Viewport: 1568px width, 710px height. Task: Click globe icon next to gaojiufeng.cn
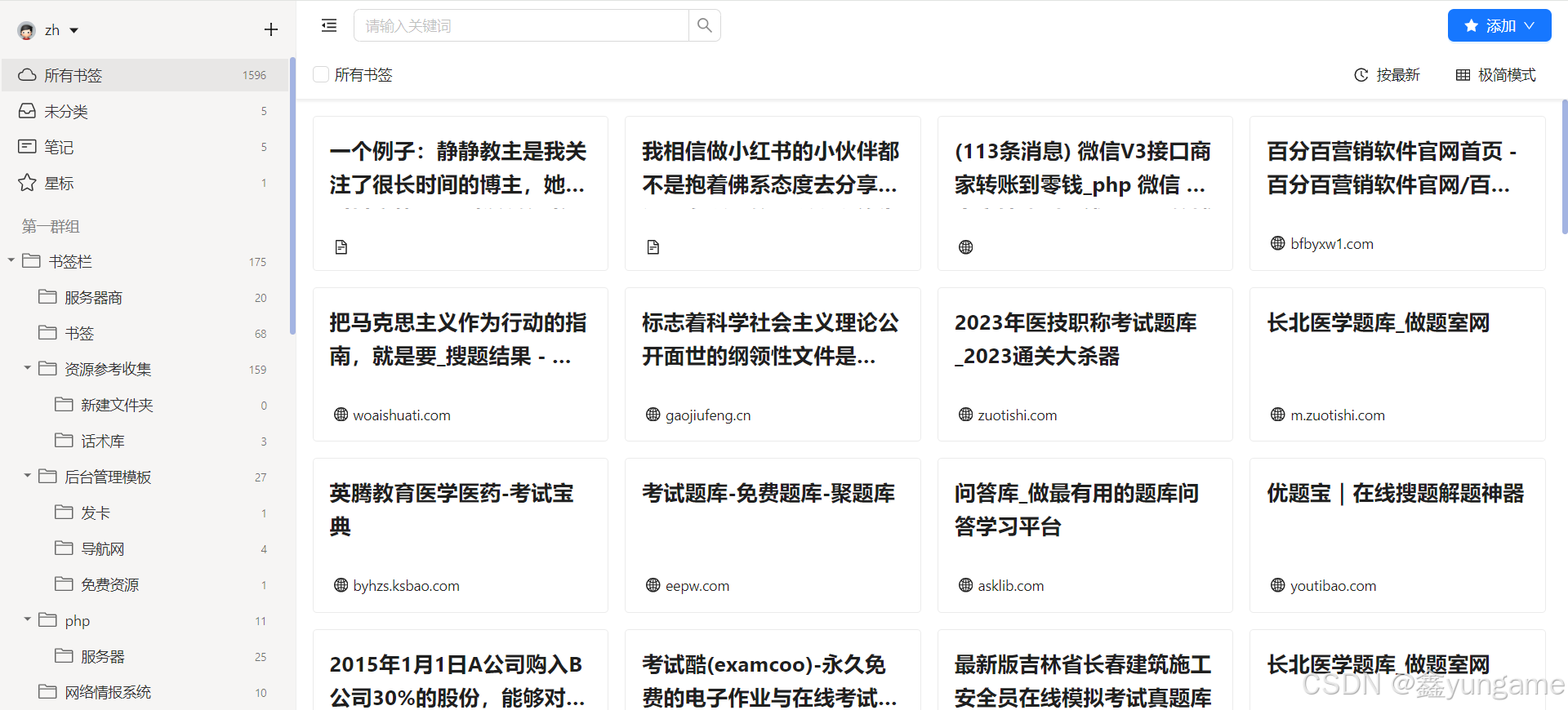coord(653,415)
